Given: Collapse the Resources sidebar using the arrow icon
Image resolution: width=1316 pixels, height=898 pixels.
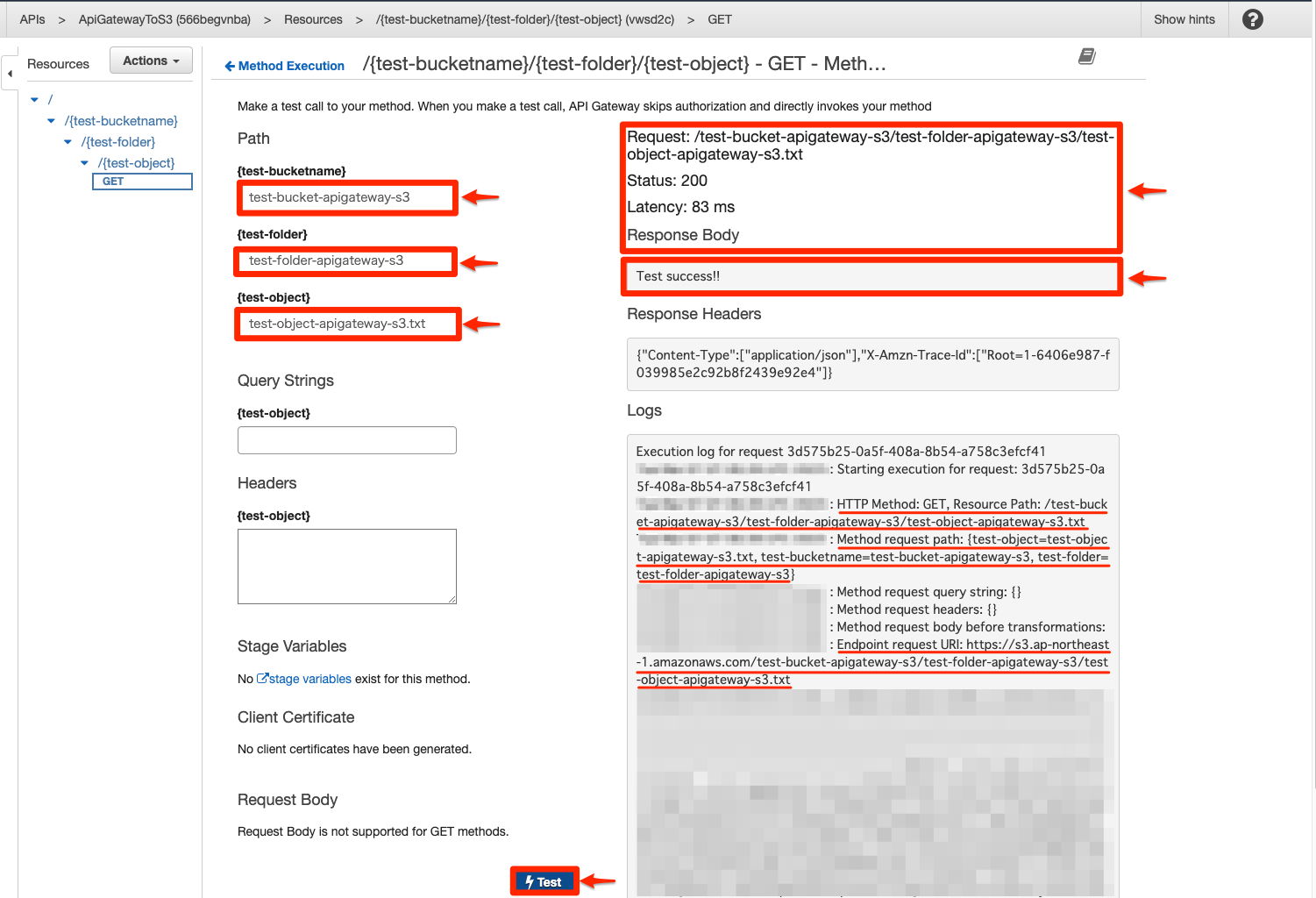Looking at the screenshot, I should tap(9, 72).
